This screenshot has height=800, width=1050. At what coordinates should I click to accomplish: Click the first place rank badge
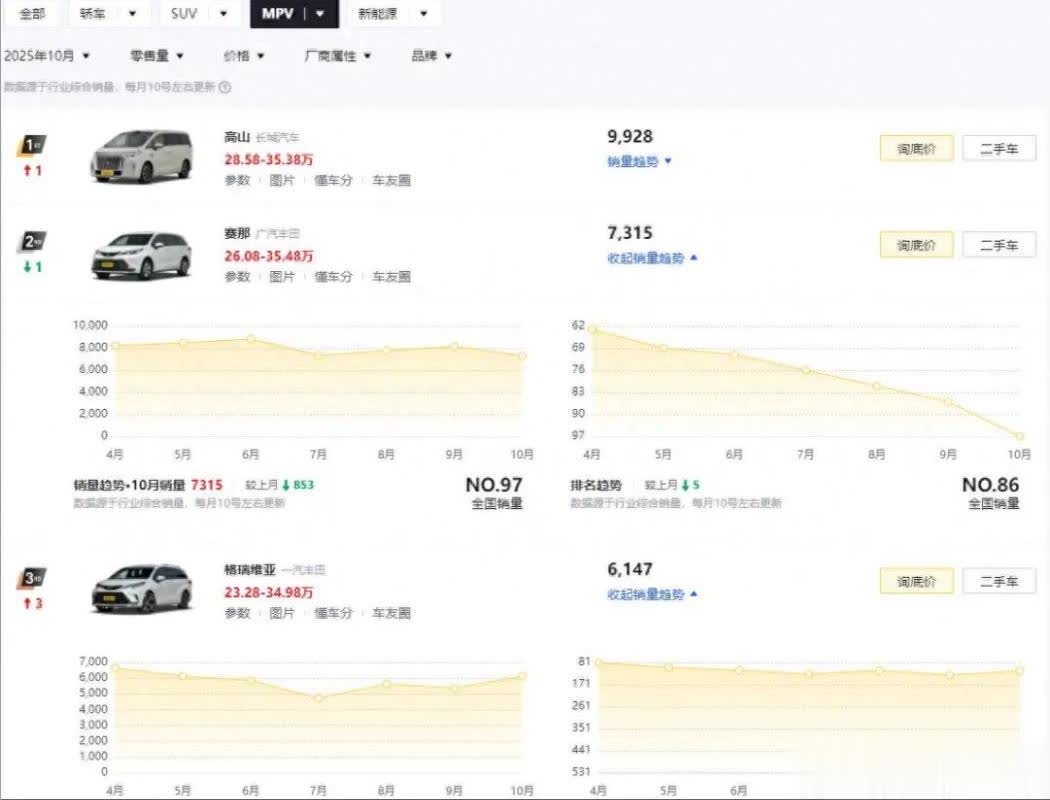coord(32,146)
